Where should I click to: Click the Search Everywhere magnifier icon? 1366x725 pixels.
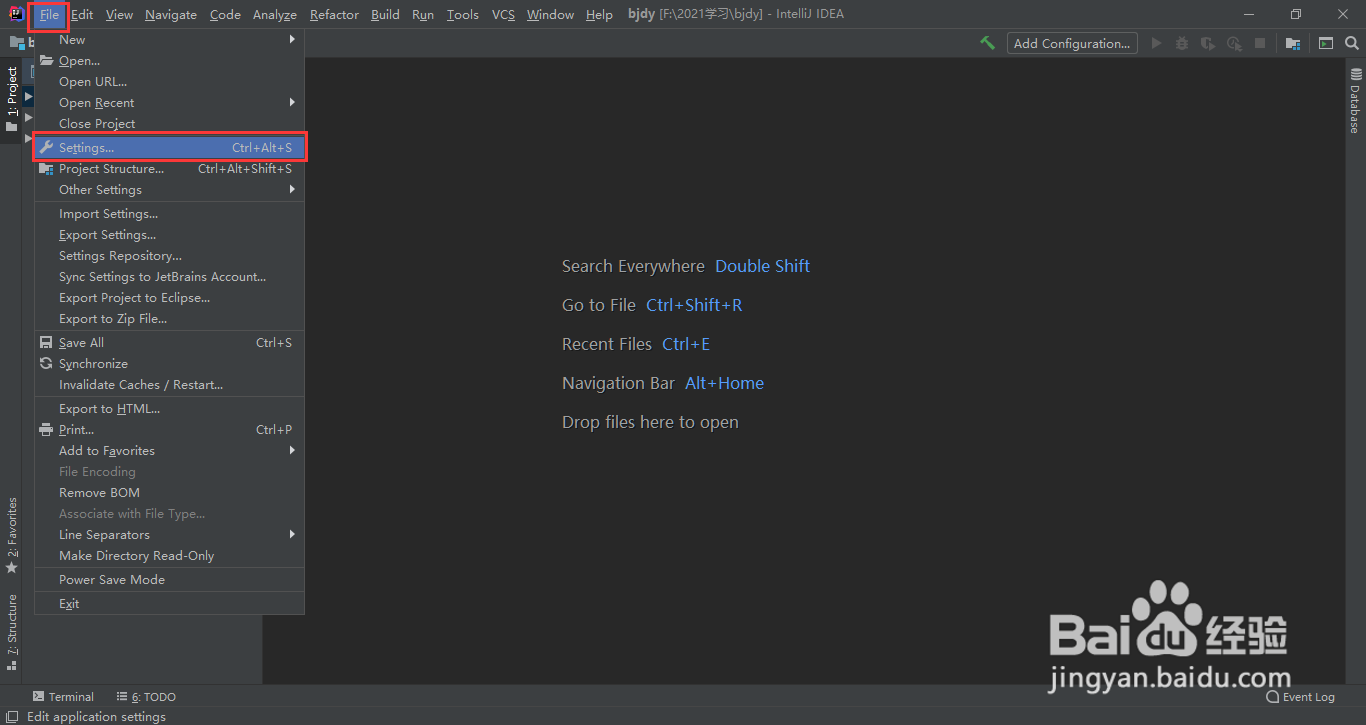click(x=1352, y=43)
